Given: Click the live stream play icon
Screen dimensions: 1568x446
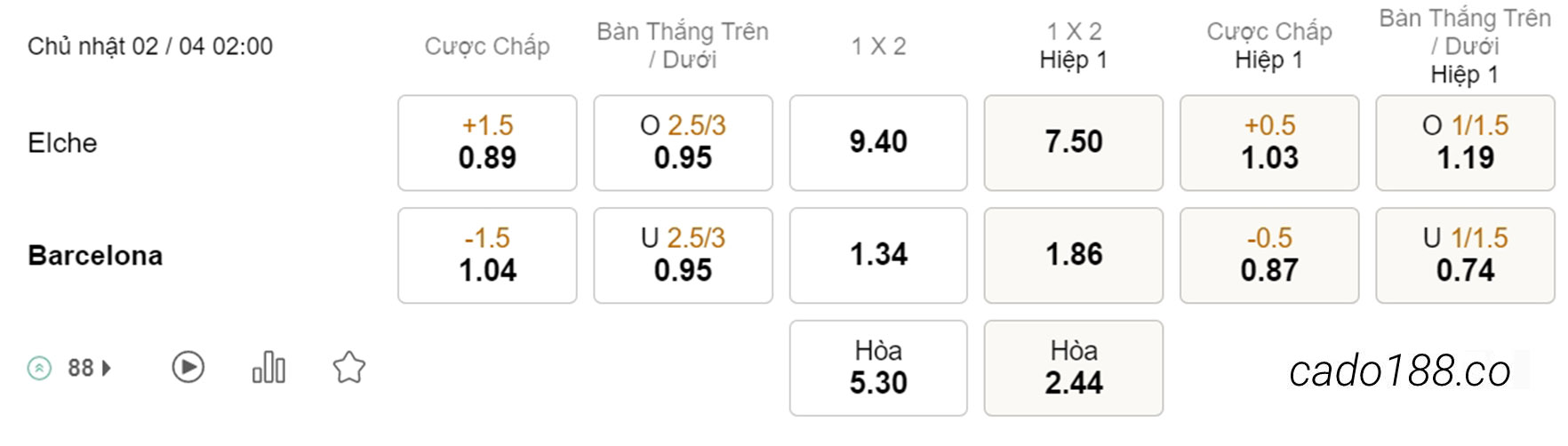Looking at the screenshot, I should pos(188,367).
